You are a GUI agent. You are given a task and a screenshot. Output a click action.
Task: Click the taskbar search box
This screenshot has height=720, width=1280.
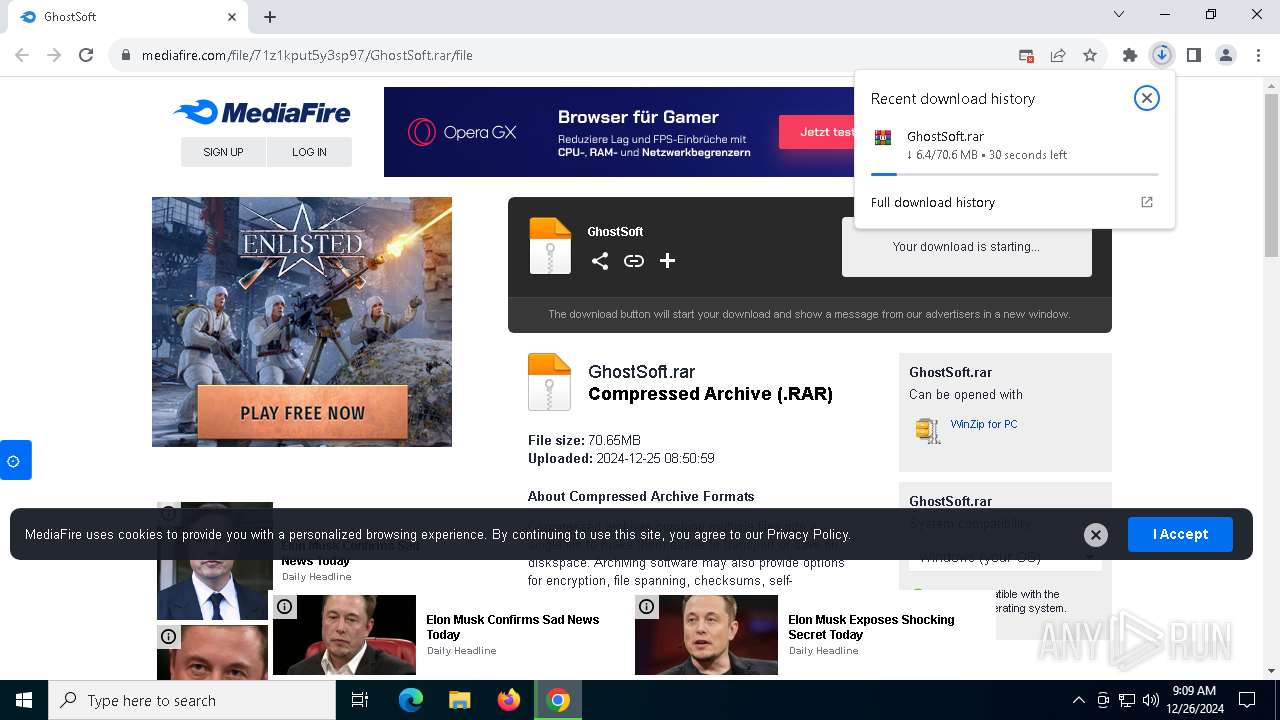tap(192, 700)
